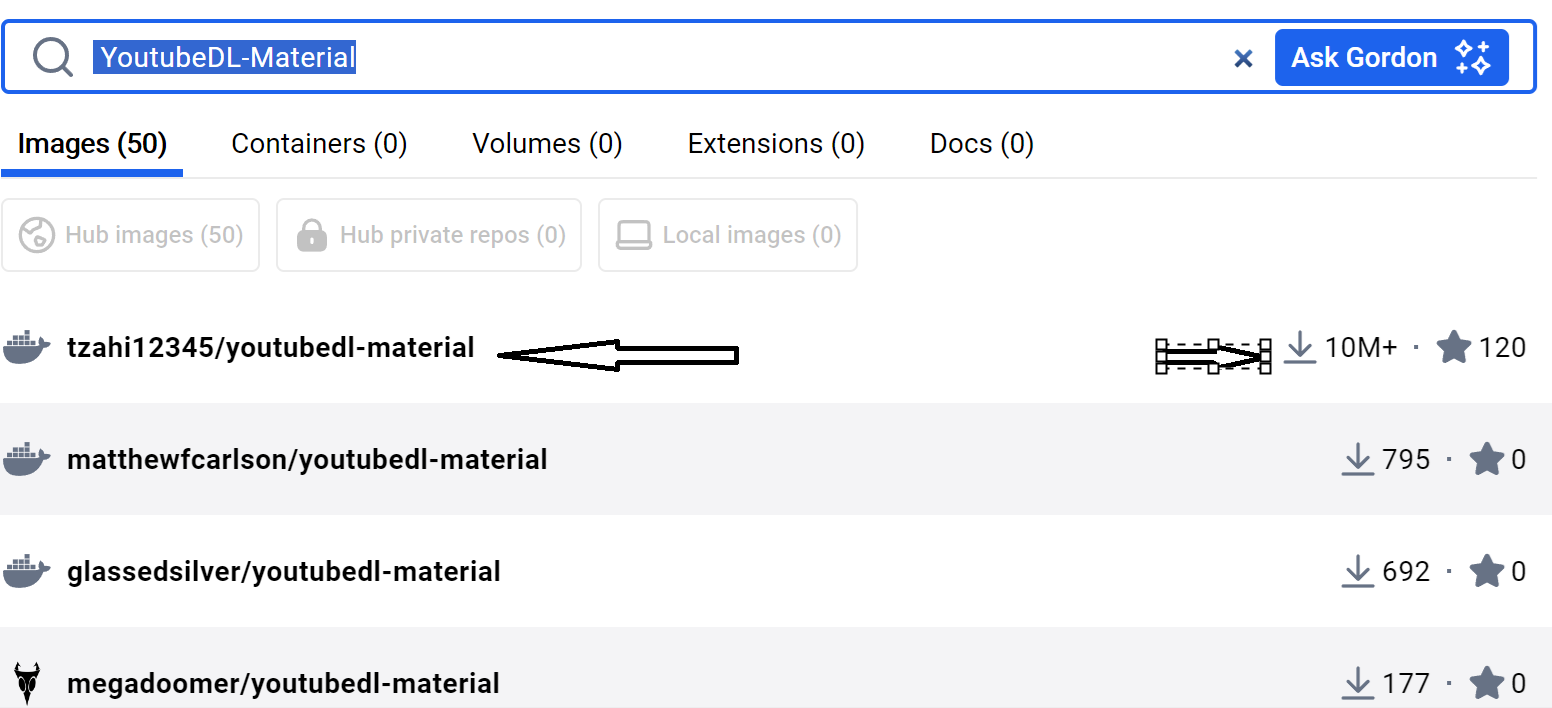
Task: Toggle the Local images (0) filter
Action: click(727, 235)
